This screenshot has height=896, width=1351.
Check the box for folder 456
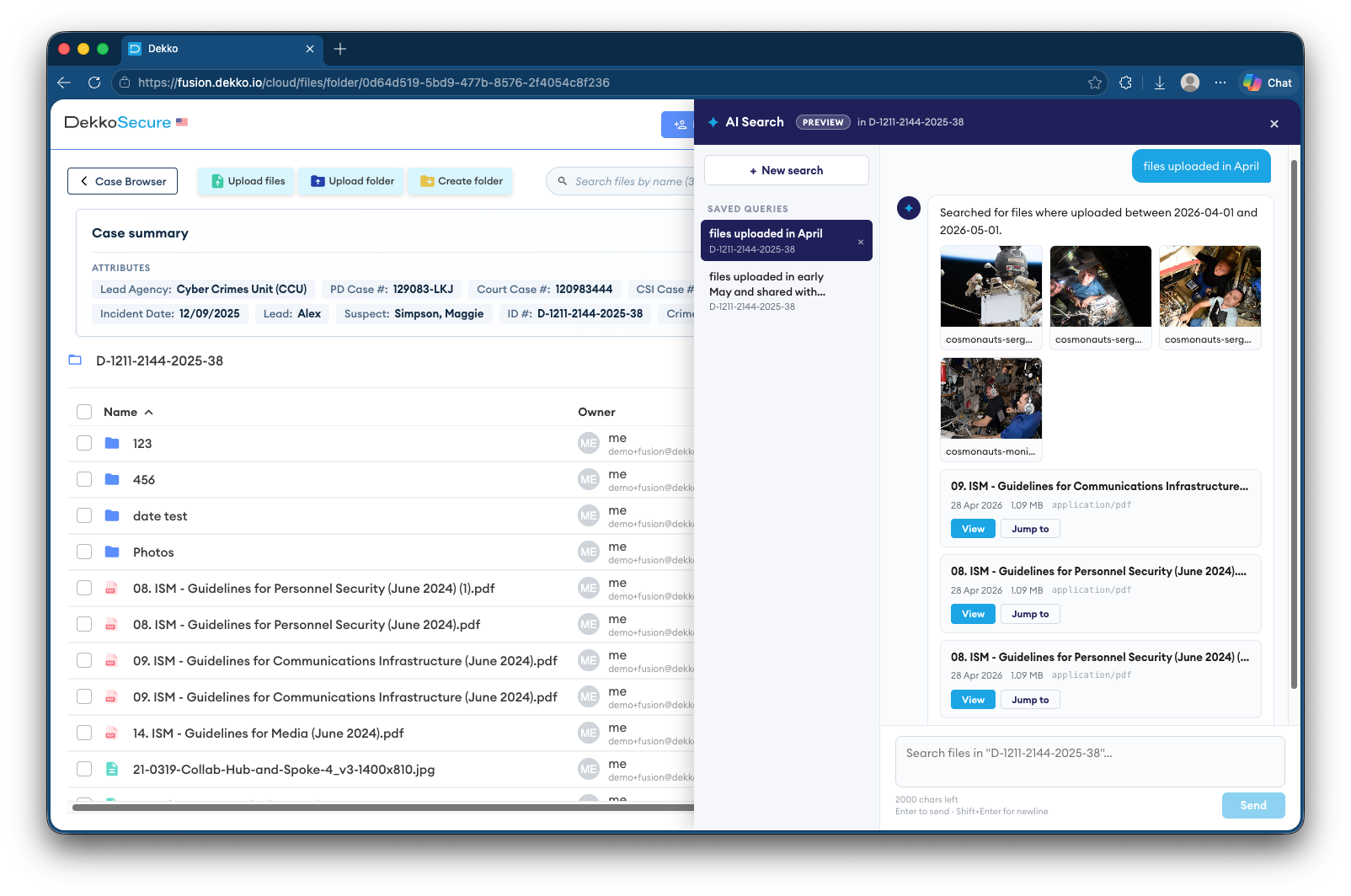[84, 479]
